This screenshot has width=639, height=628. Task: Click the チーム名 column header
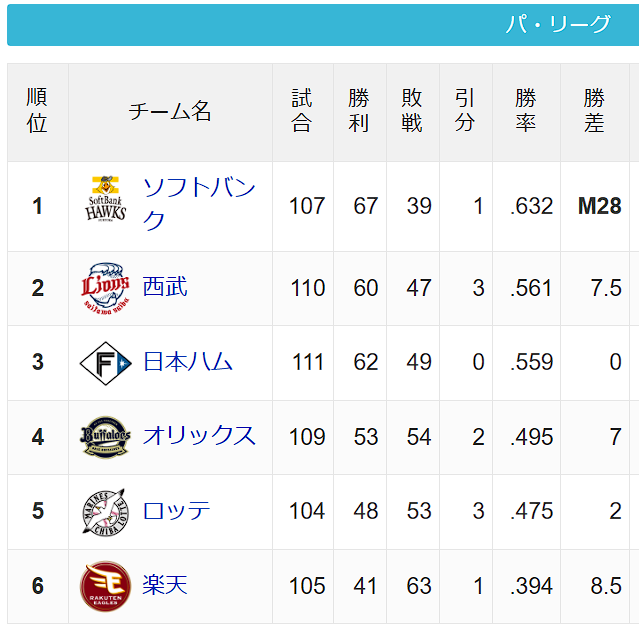point(170,111)
